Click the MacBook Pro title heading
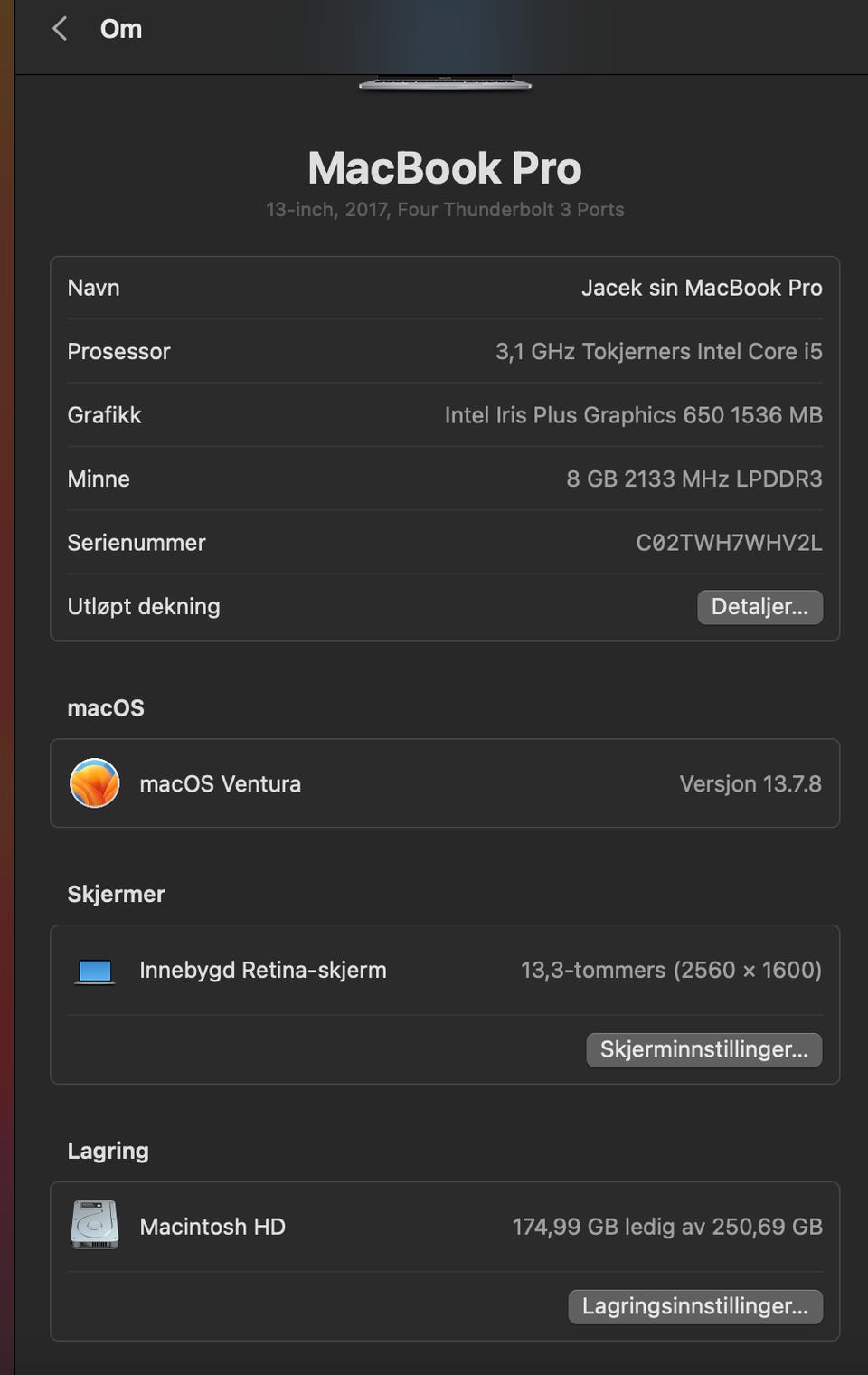 tap(444, 168)
